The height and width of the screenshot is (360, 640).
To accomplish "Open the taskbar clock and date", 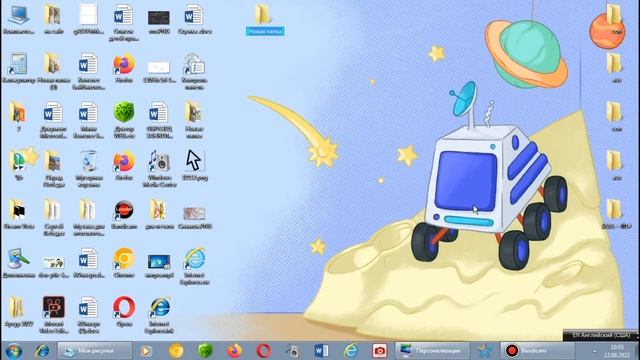I will (x=617, y=351).
